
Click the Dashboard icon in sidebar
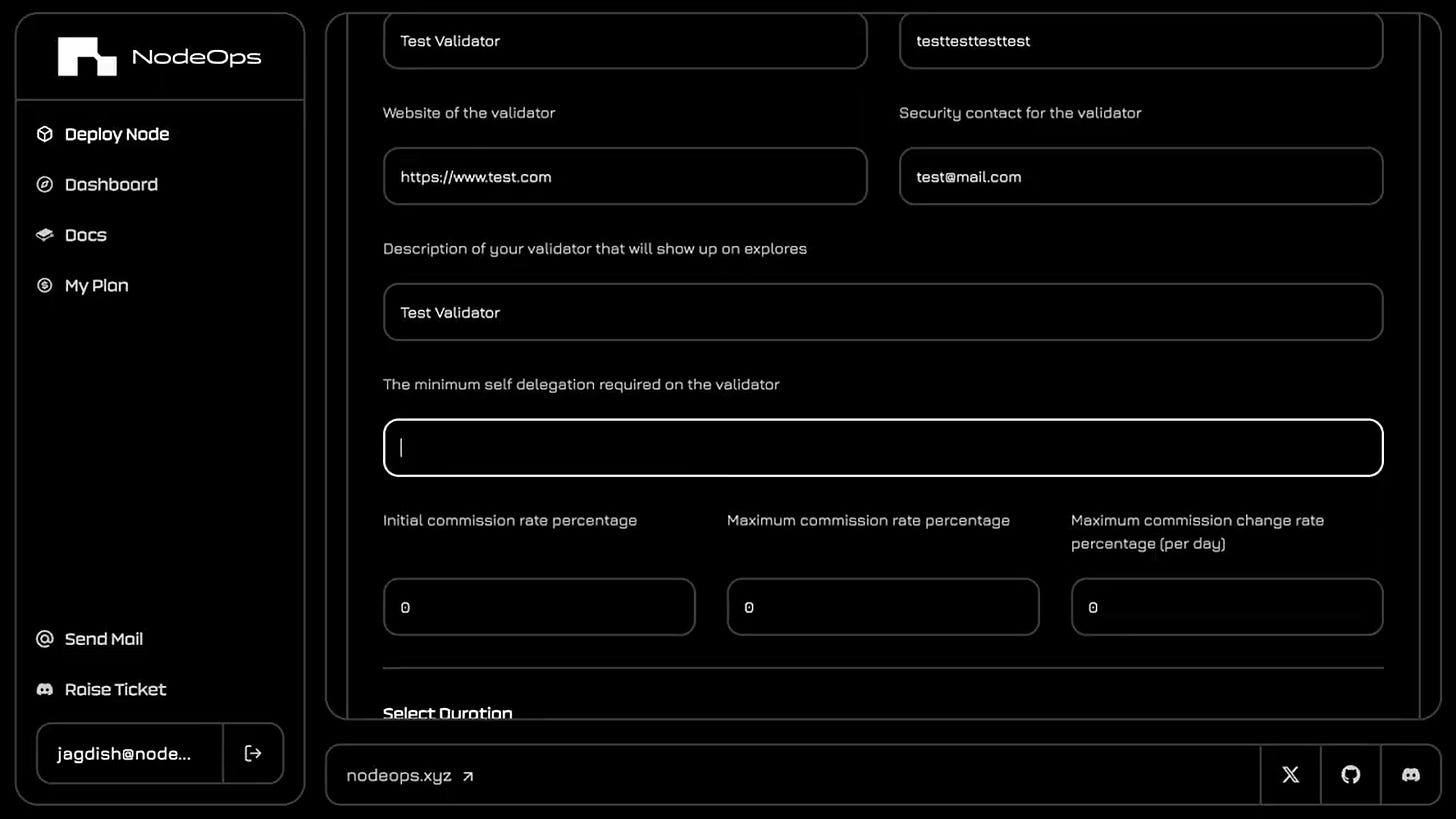point(45,184)
